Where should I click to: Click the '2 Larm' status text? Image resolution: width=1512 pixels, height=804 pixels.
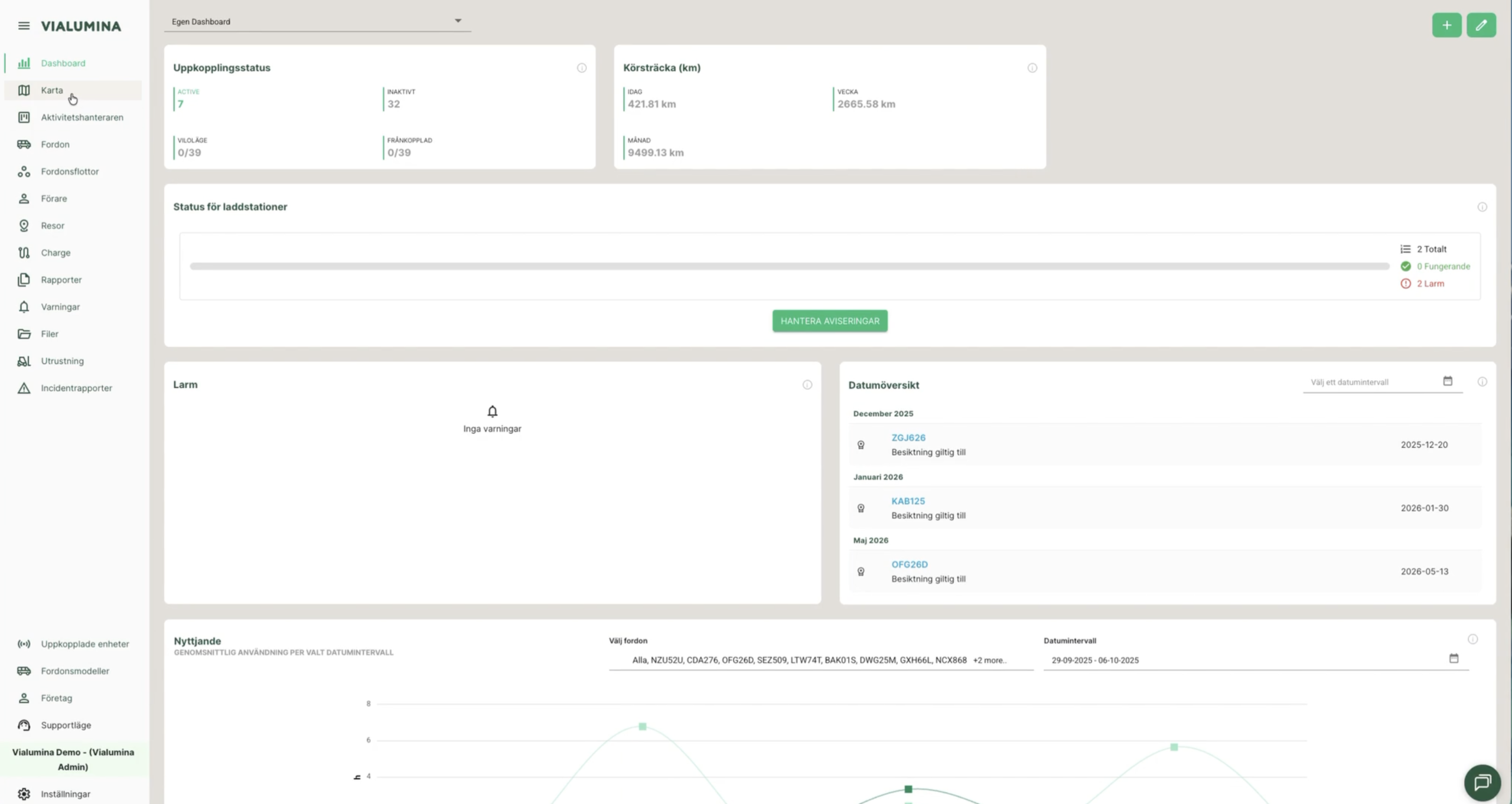(1430, 284)
